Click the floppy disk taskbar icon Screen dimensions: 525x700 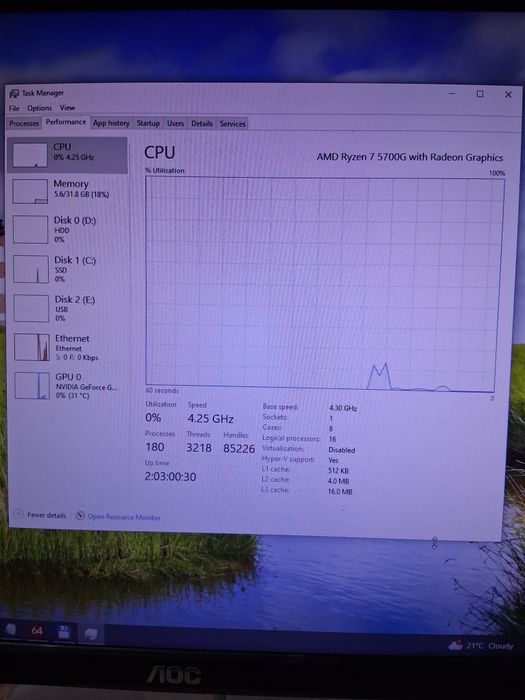point(64,632)
